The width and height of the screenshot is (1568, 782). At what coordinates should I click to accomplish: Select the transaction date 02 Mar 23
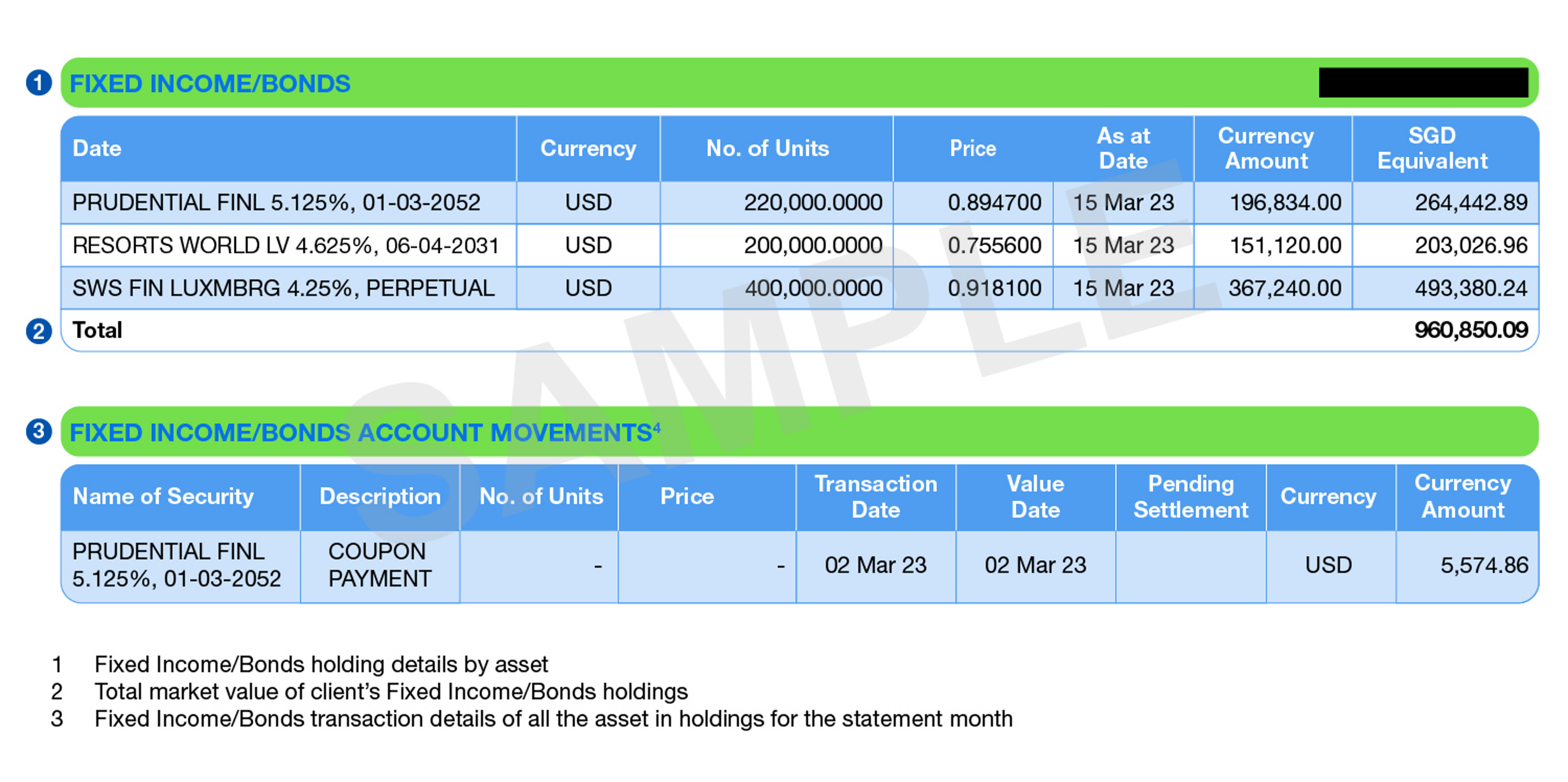click(875, 565)
